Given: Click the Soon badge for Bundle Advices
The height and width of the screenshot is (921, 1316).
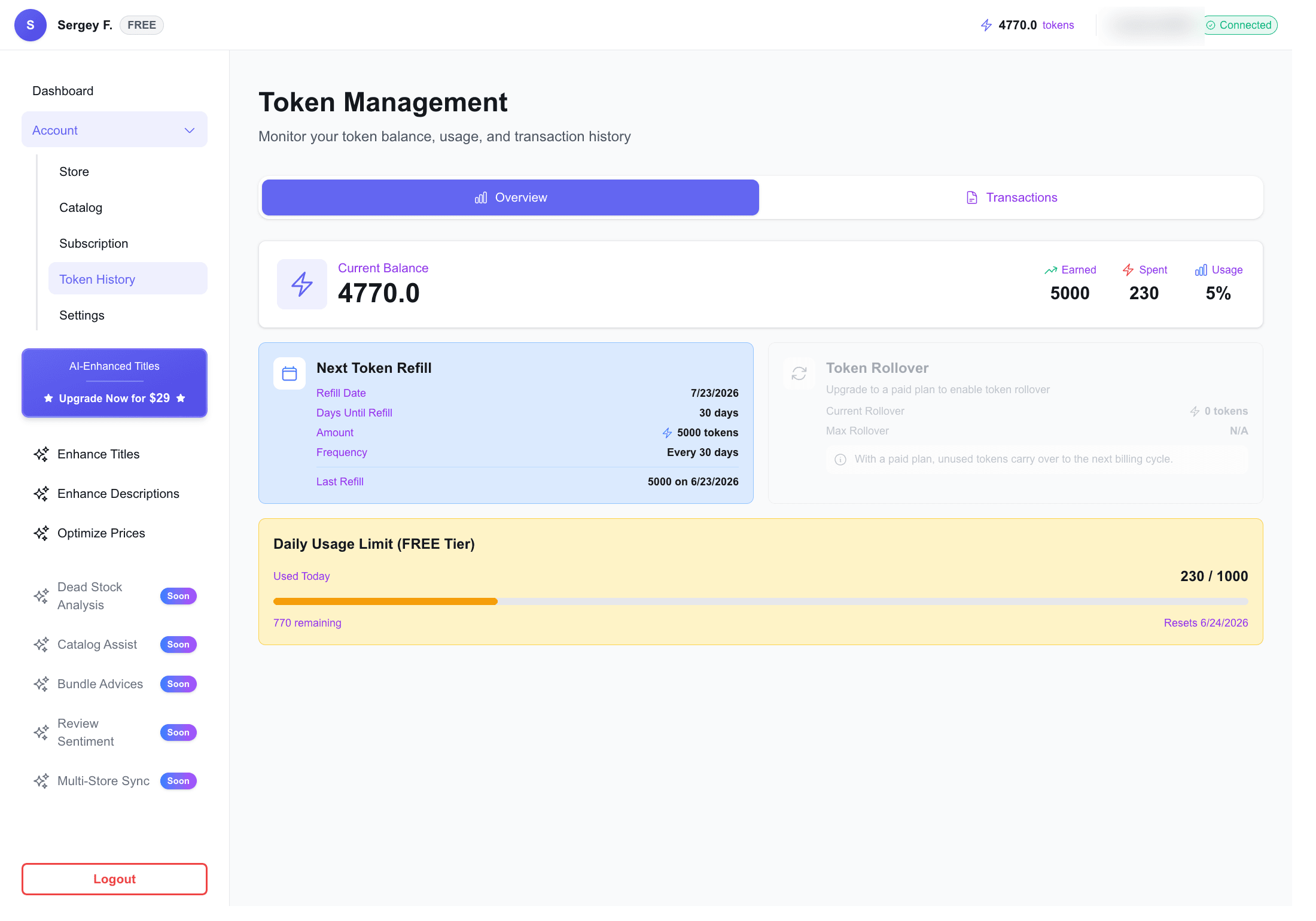Looking at the screenshot, I should (x=178, y=684).
